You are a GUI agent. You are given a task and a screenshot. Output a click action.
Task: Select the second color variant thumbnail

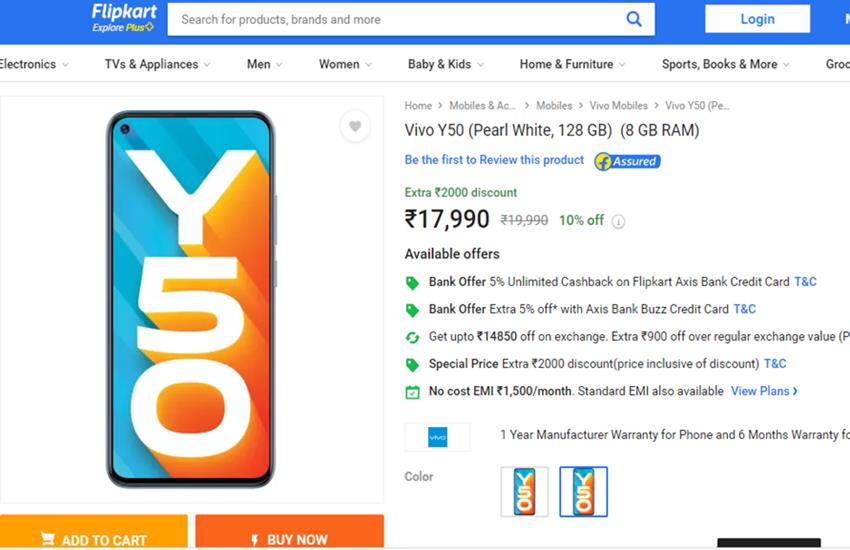[x=583, y=492]
